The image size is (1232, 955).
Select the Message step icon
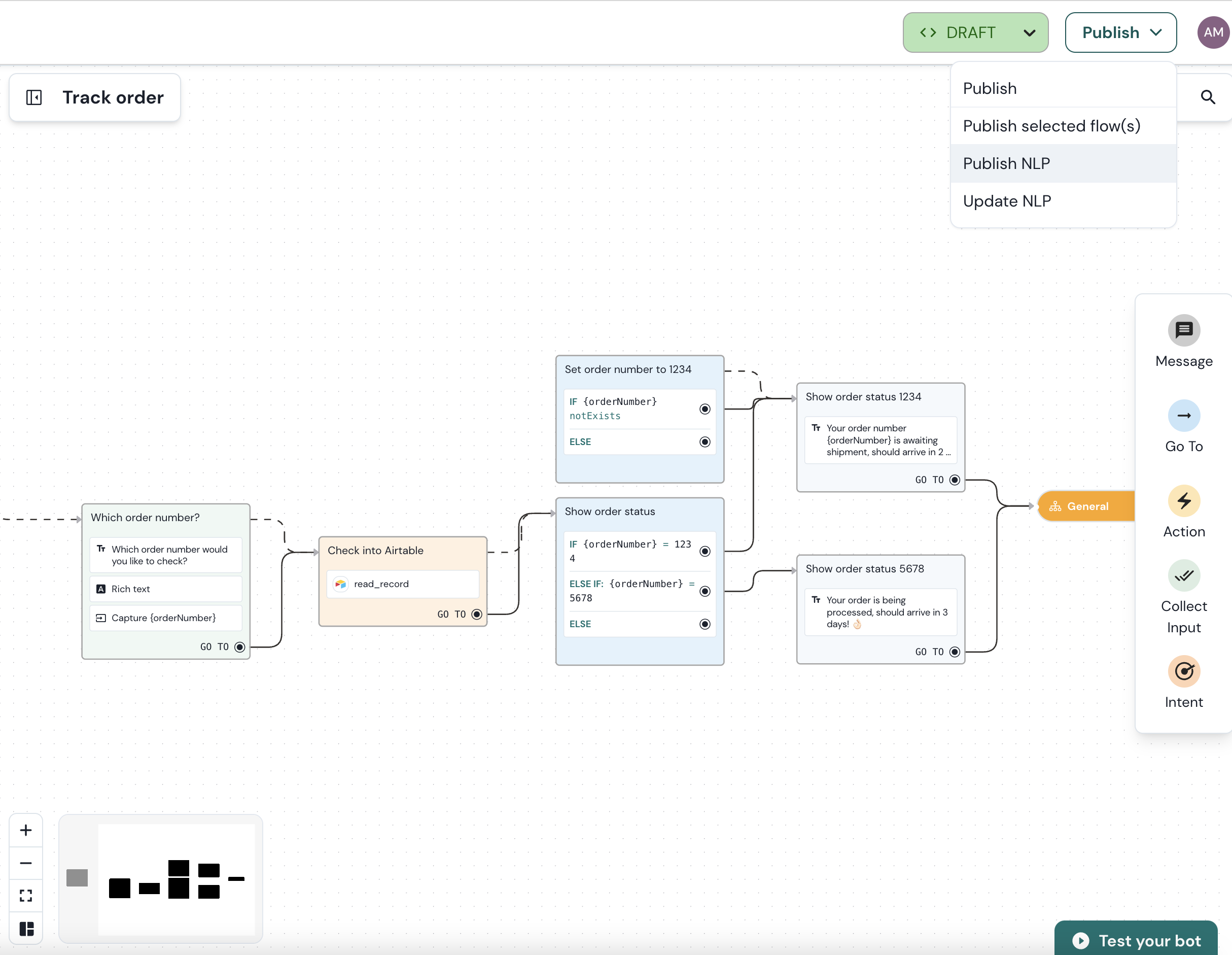1183,330
